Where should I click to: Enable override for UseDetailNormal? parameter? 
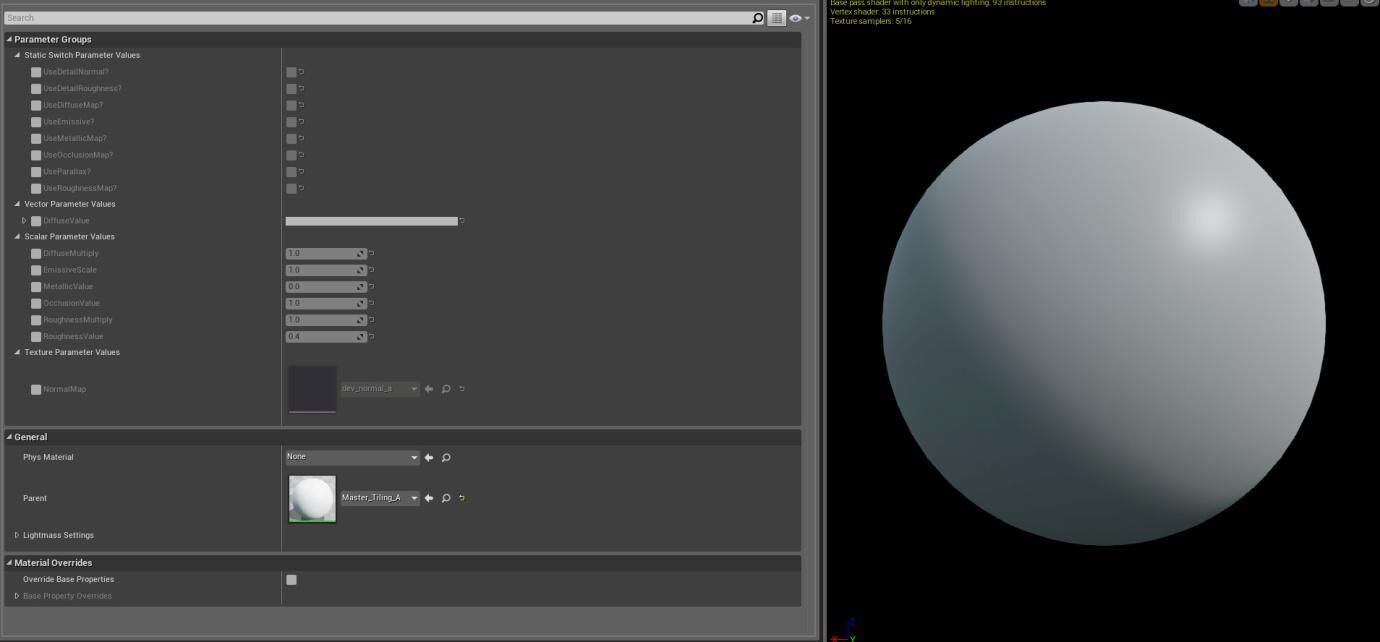point(36,72)
